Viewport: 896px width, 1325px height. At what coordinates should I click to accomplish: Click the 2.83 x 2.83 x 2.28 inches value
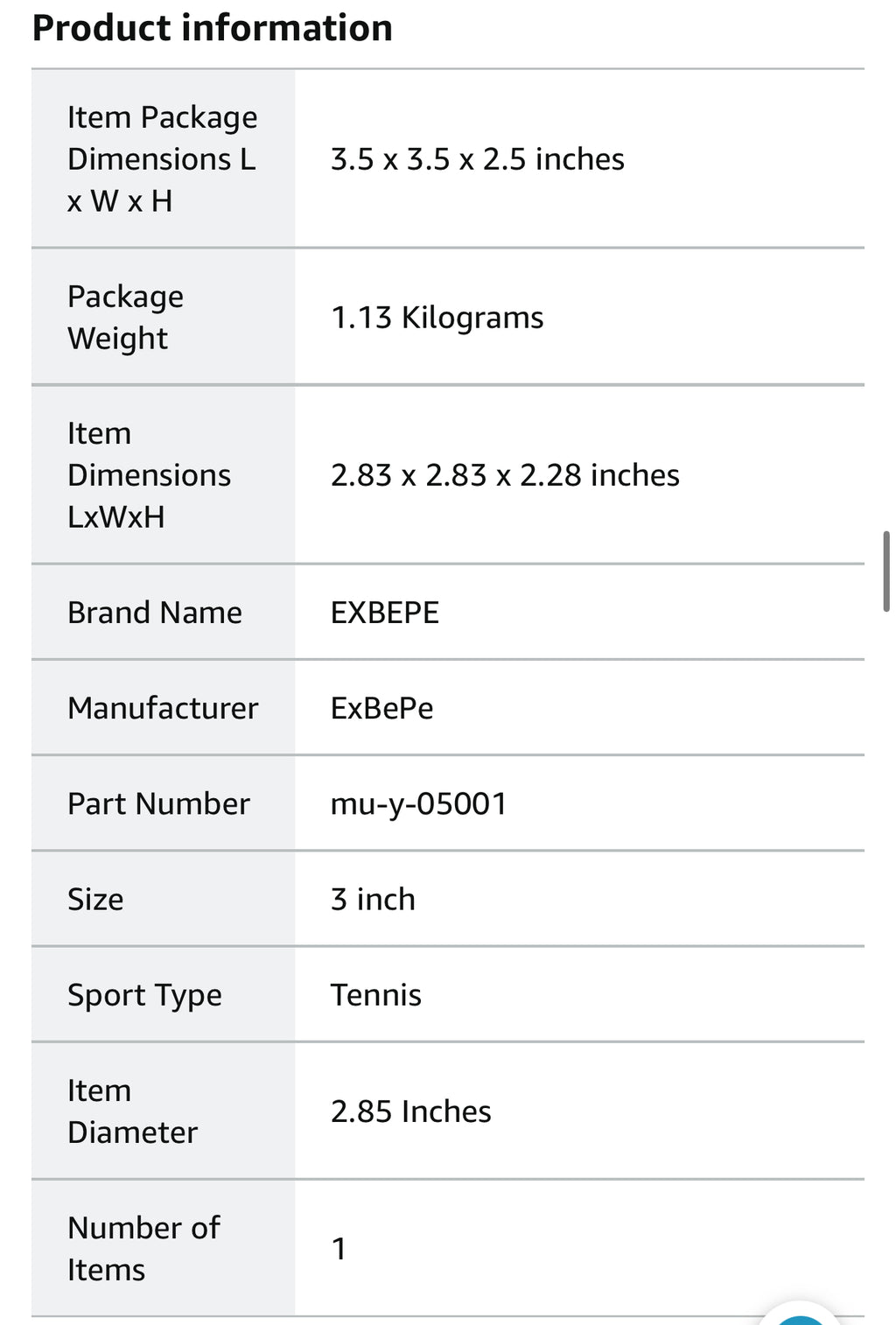(x=505, y=475)
